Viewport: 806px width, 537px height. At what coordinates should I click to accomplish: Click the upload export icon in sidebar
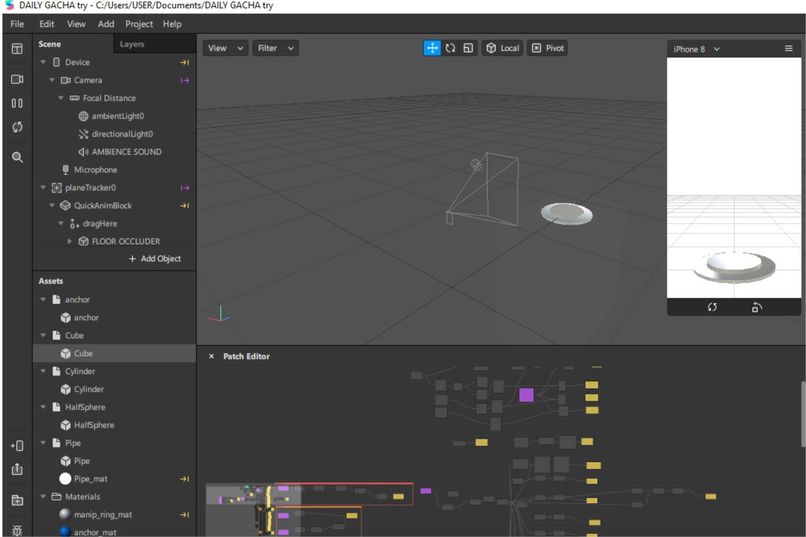[17, 469]
